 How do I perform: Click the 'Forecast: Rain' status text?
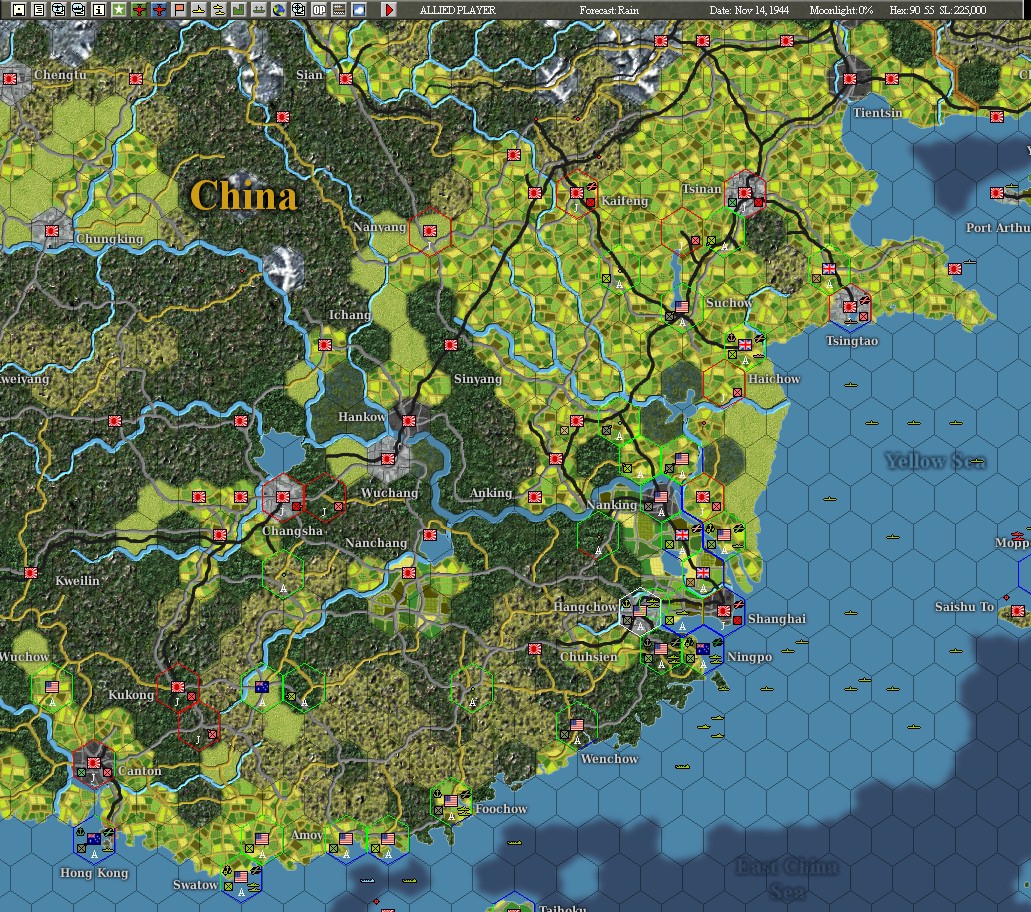(609, 10)
